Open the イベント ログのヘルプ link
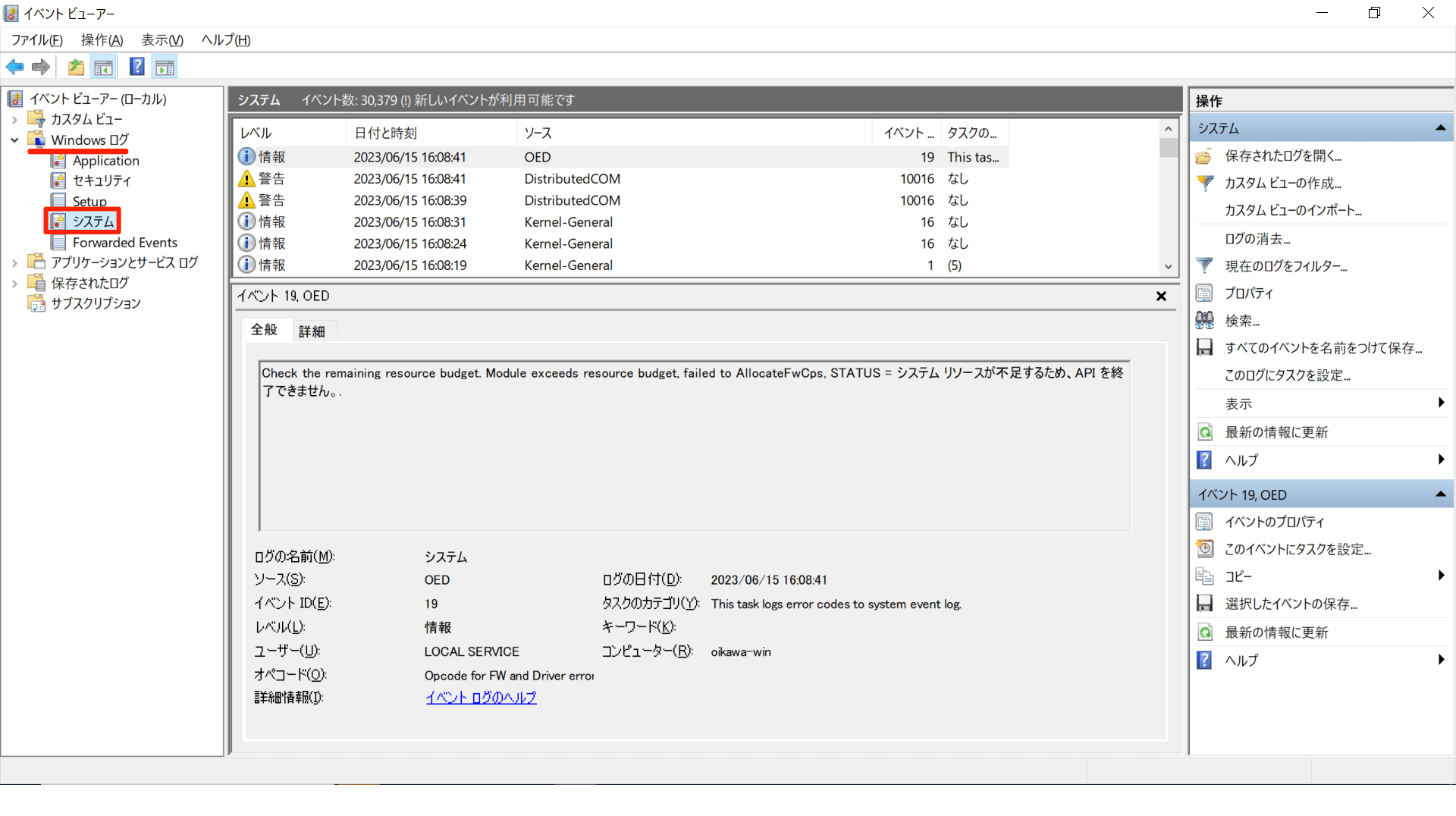Viewport: 1456px width, 816px height. [481, 698]
